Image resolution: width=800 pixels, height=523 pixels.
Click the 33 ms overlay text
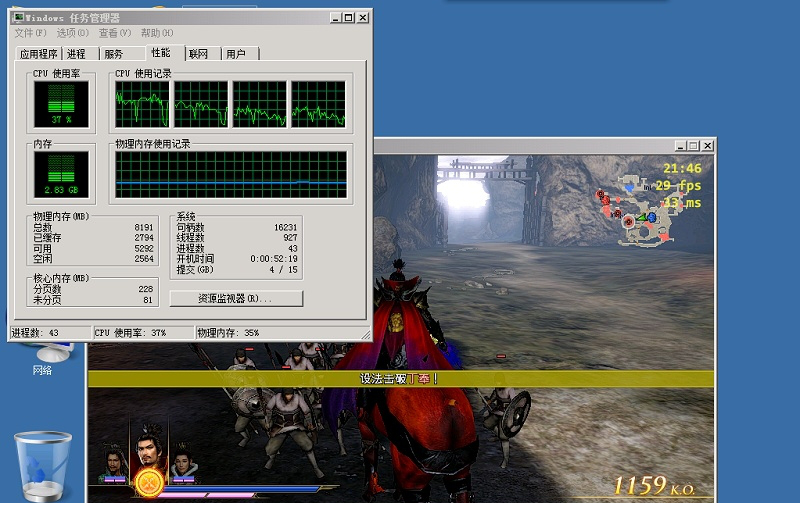pos(682,203)
